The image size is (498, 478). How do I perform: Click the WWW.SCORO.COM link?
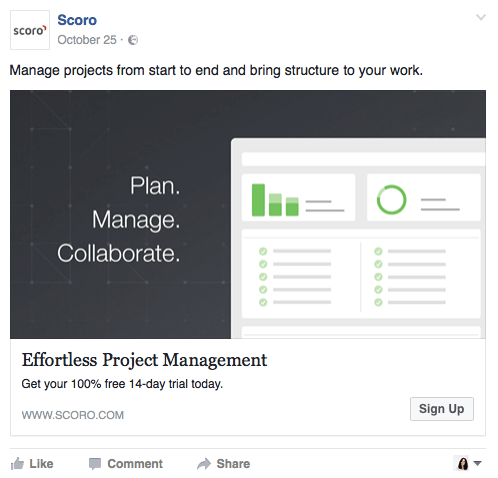tap(73, 415)
